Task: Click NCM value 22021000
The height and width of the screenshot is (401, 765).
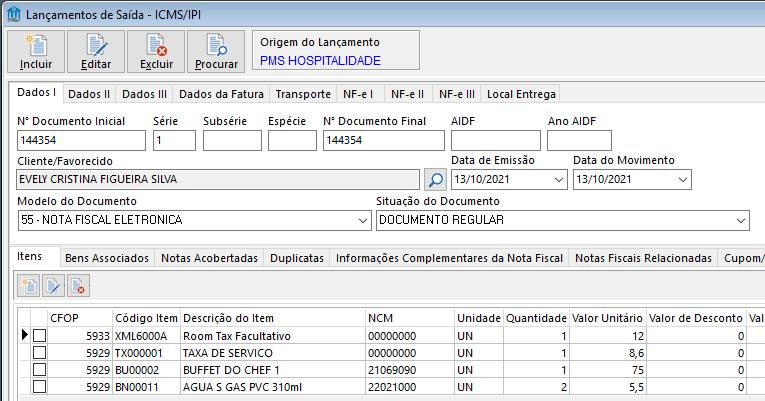Action: [x=410, y=387]
